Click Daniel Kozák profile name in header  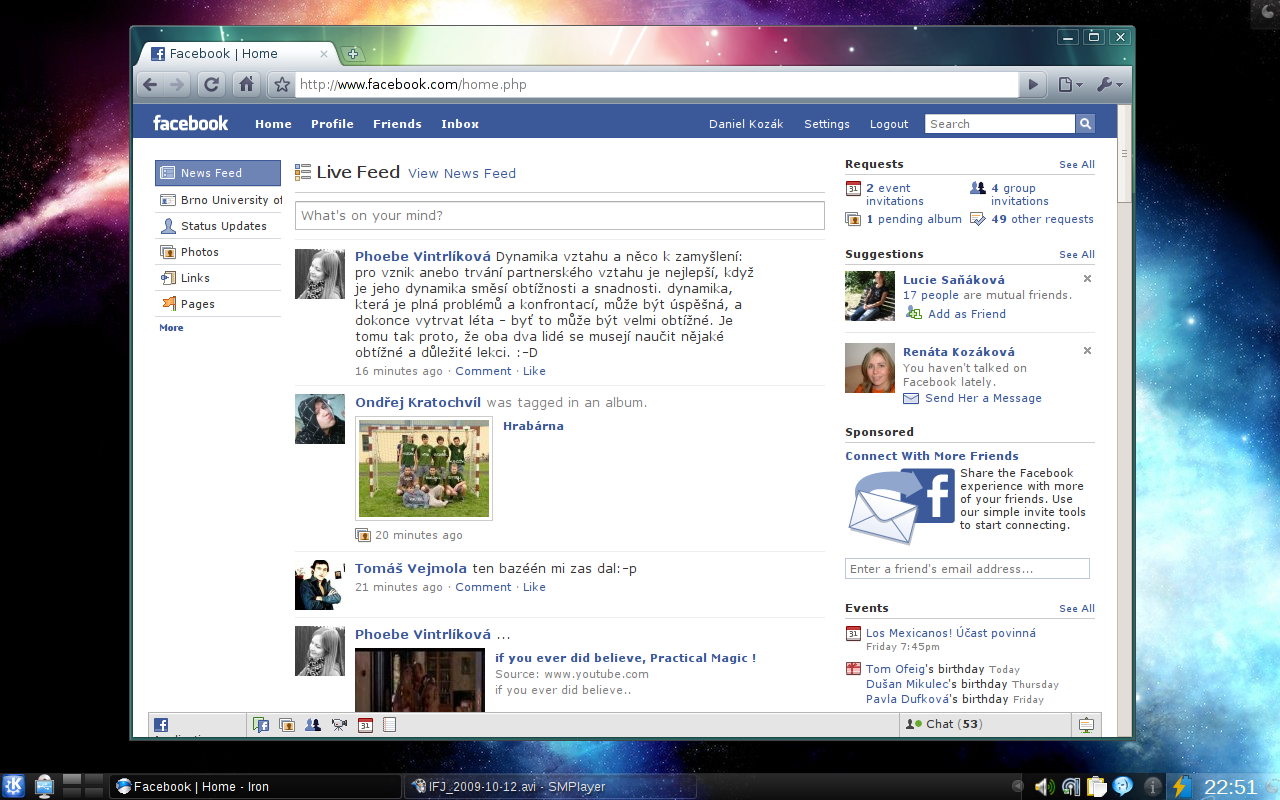[x=746, y=124]
